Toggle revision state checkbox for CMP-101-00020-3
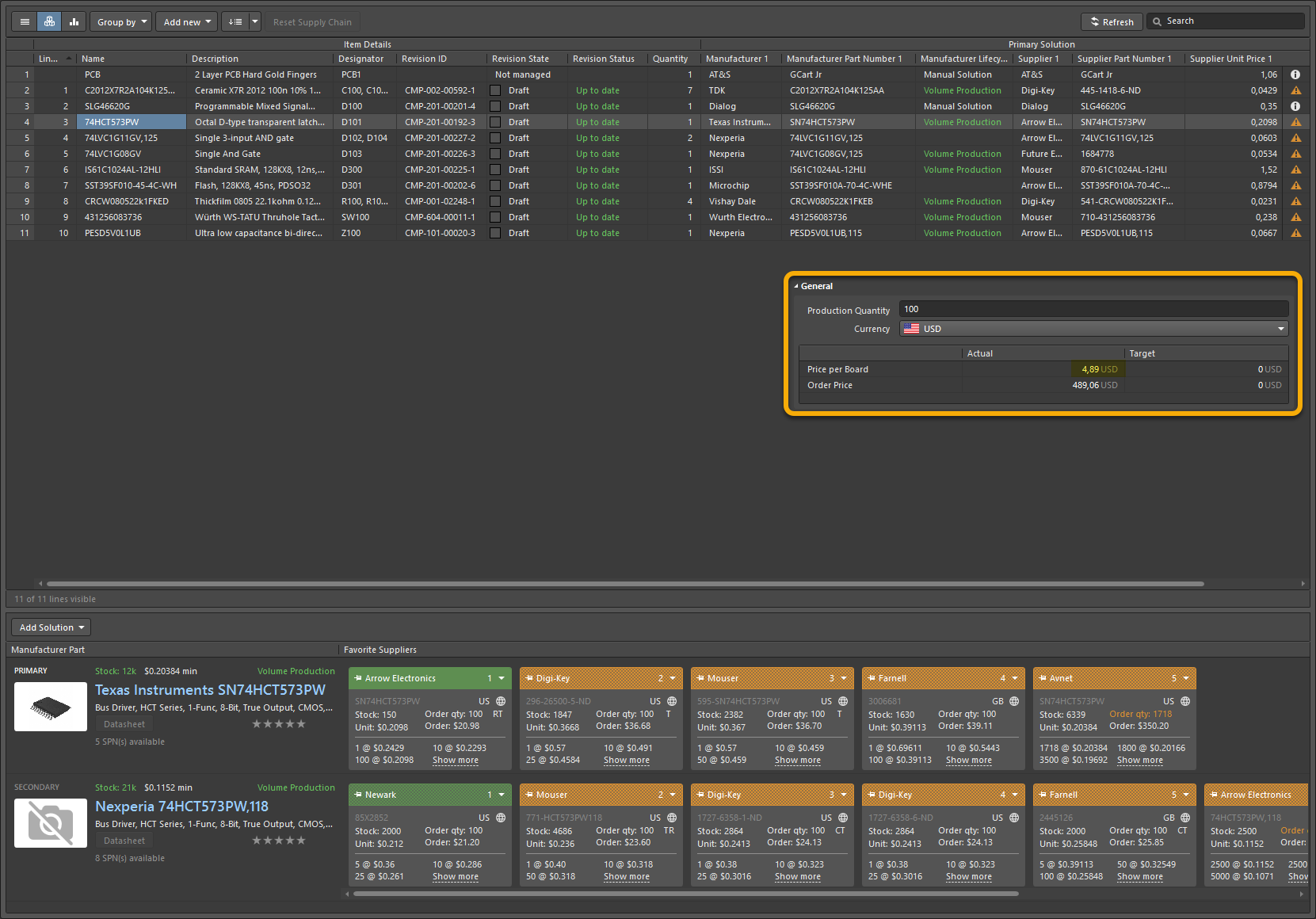Viewport: 1316px width, 919px height. [495, 233]
